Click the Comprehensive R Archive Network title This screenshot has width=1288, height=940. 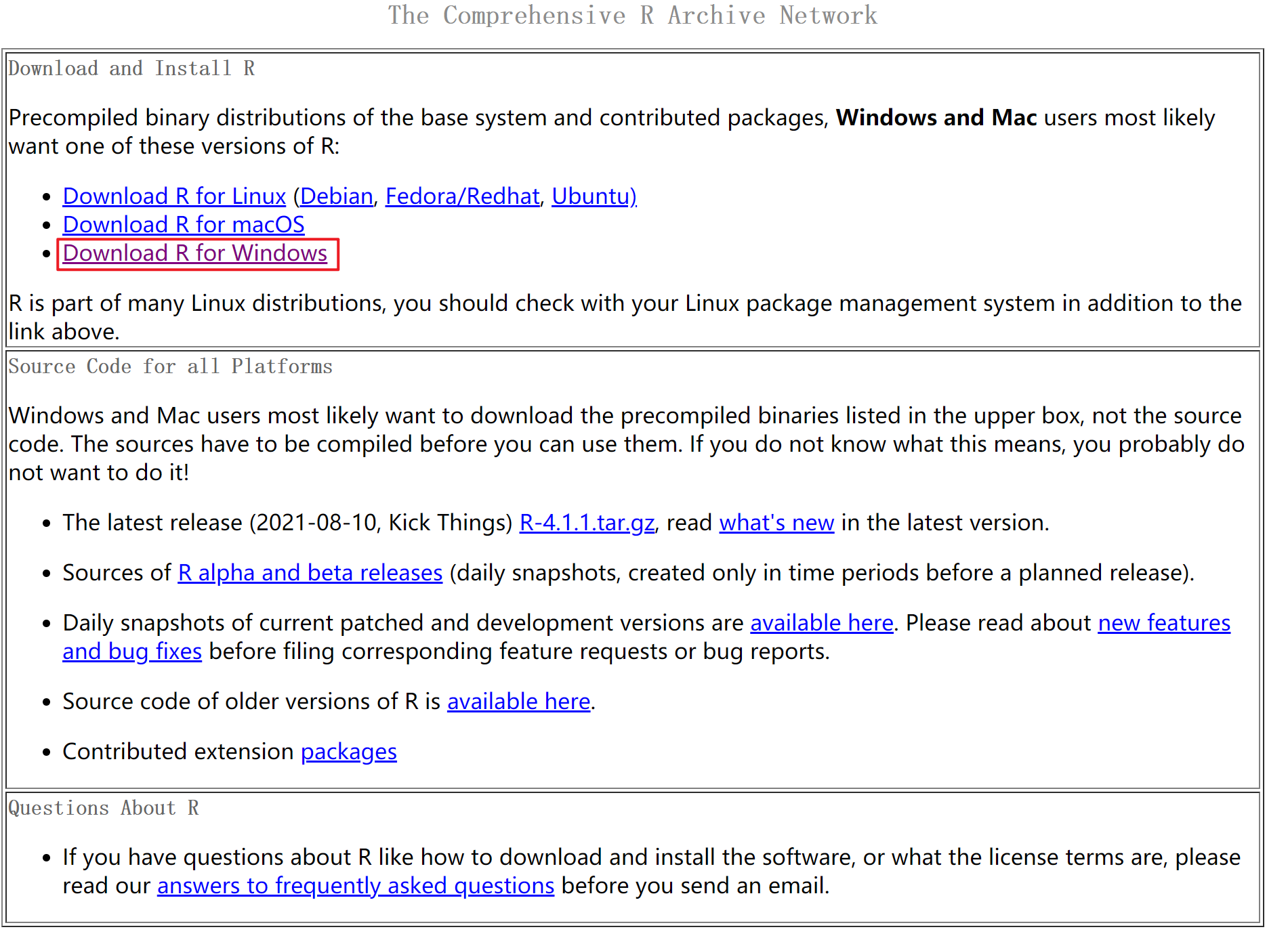pyautogui.click(x=632, y=16)
